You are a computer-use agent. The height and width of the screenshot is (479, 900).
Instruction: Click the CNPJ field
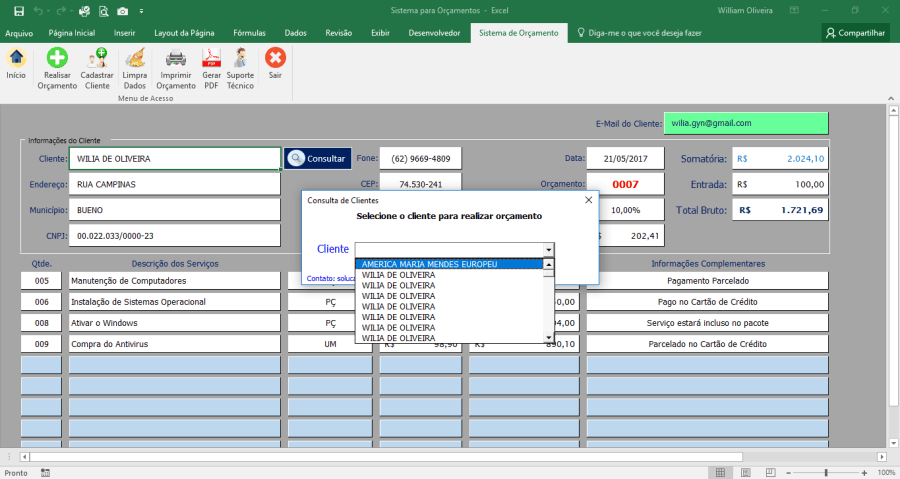(174, 236)
